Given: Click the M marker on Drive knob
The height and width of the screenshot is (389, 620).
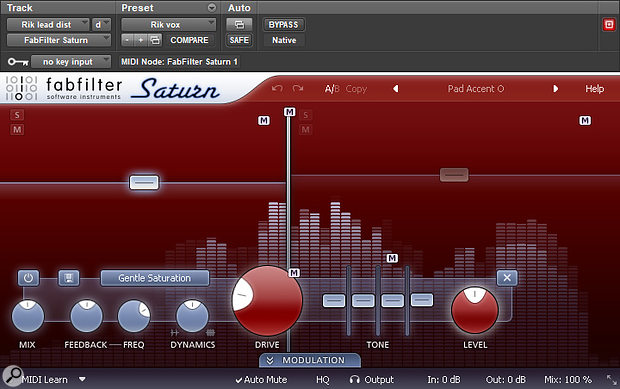Looking at the screenshot, I should 294,272.
